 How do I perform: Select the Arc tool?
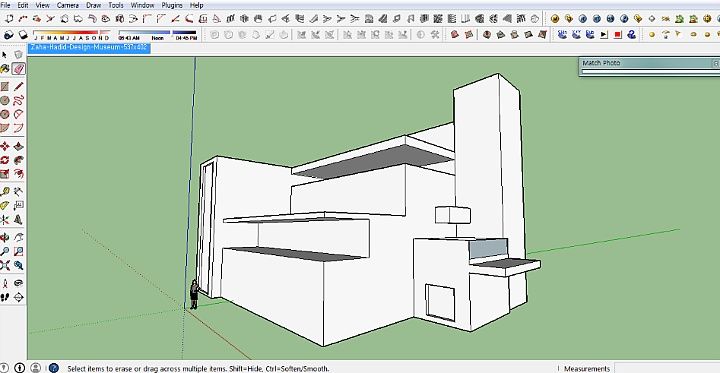(x=18, y=114)
